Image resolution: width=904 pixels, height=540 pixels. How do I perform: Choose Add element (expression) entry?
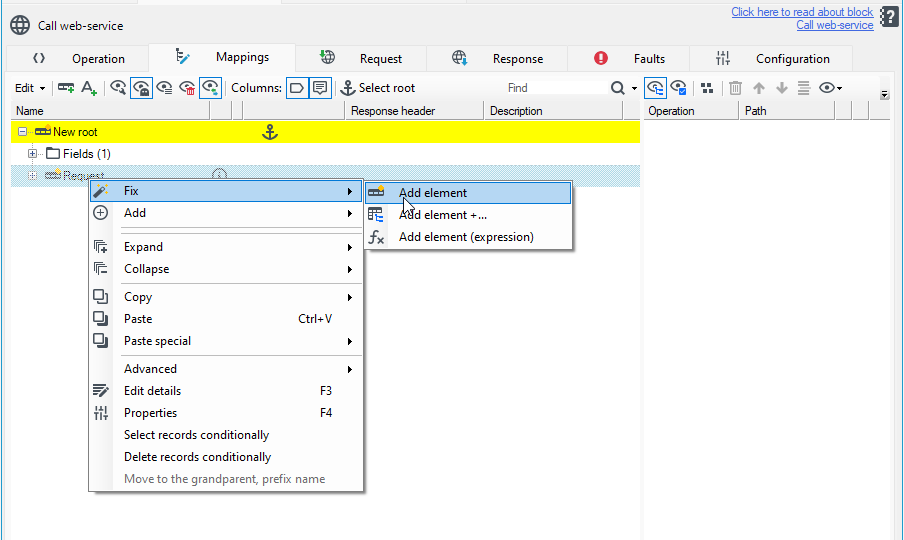468,237
